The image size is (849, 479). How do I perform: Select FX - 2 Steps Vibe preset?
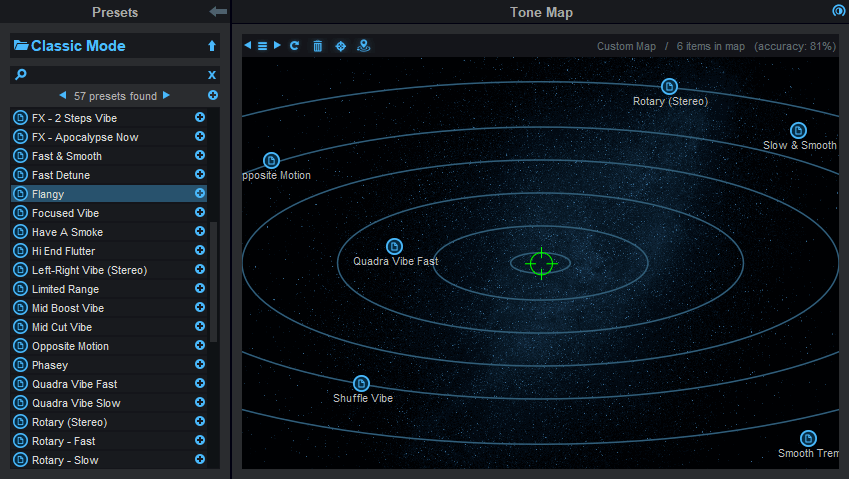[109, 117]
